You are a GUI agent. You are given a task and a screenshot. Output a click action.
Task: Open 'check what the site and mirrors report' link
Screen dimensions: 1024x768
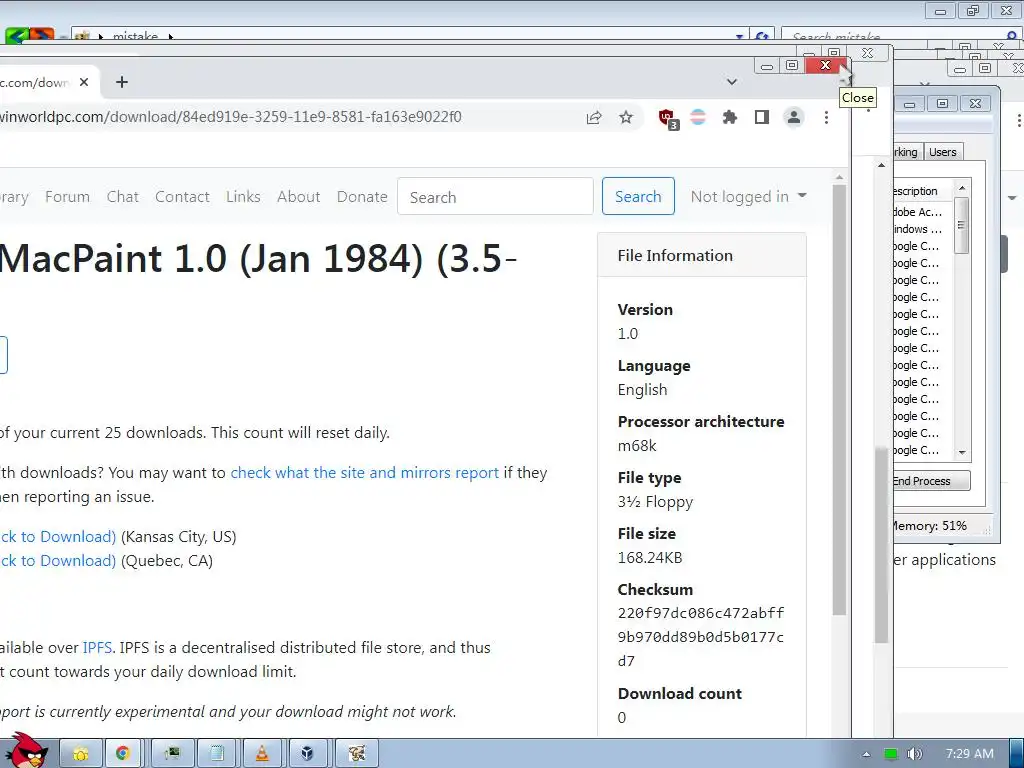pos(364,473)
